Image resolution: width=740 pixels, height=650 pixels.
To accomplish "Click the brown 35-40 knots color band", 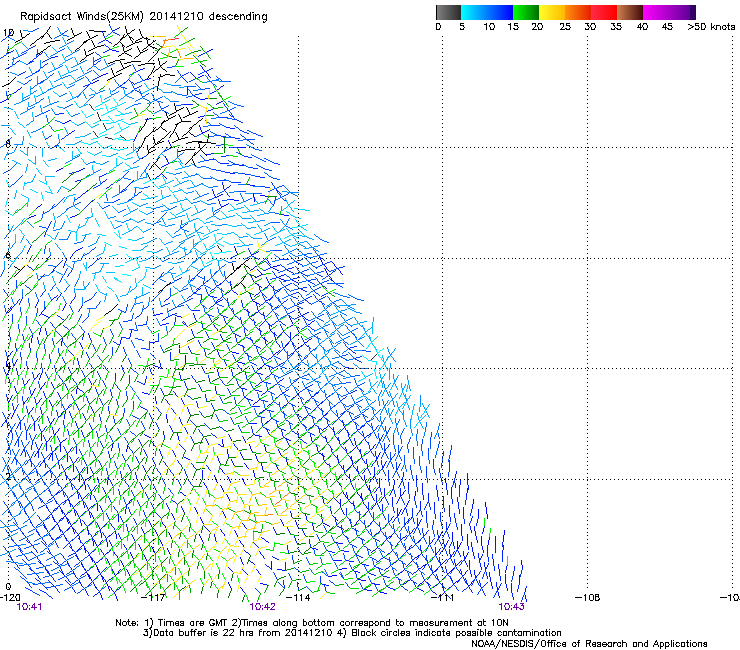I will click(x=630, y=12).
